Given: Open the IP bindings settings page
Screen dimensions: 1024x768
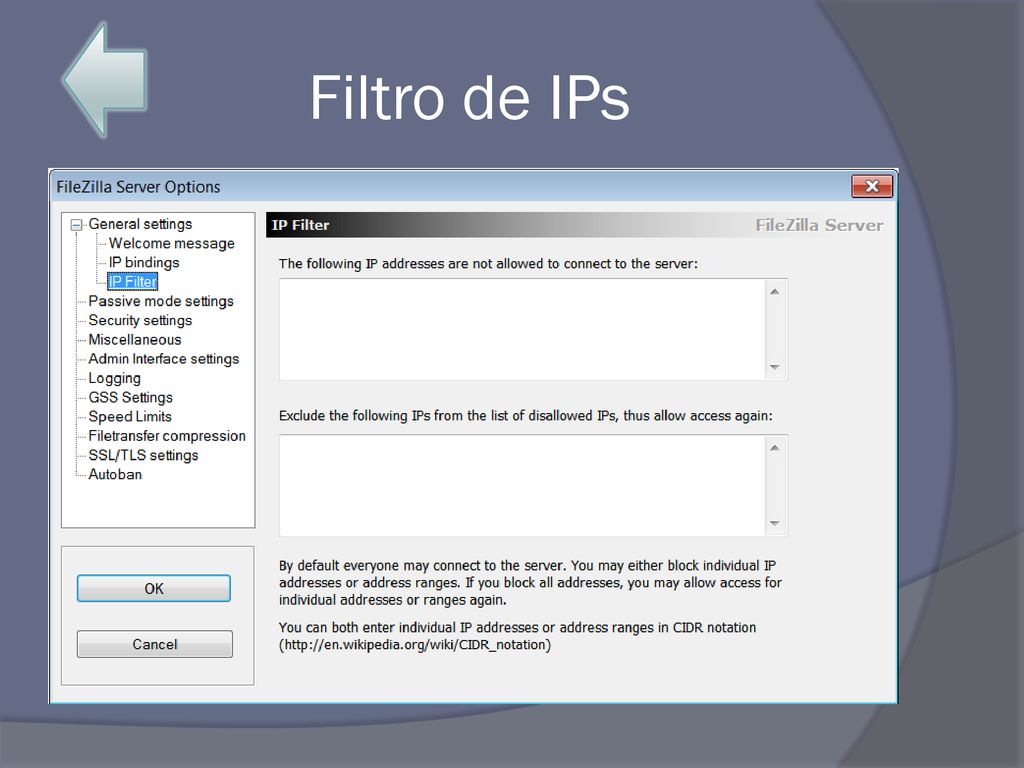Looking at the screenshot, I should [144, 263].
